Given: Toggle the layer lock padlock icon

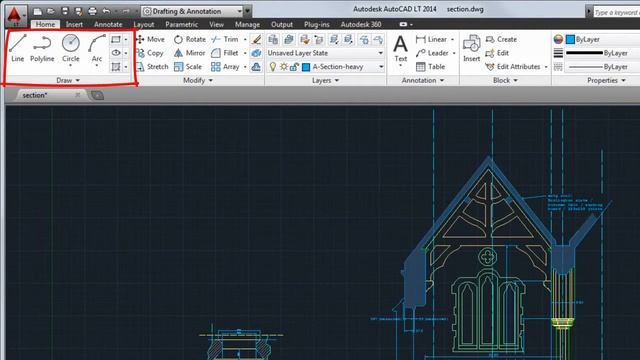Looking at the screenshot, I should [x=294, y=67].
